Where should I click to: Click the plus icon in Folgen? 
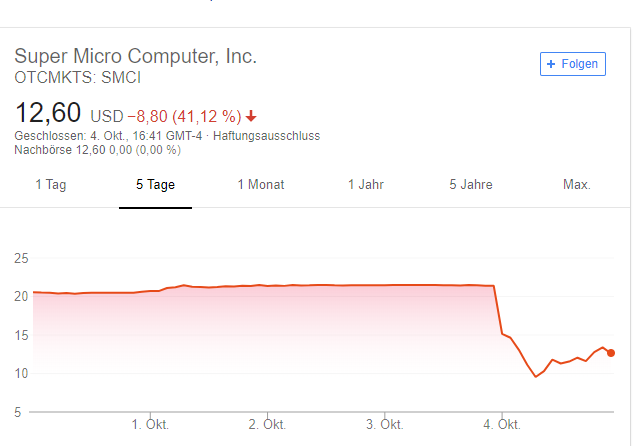point(551,64)
